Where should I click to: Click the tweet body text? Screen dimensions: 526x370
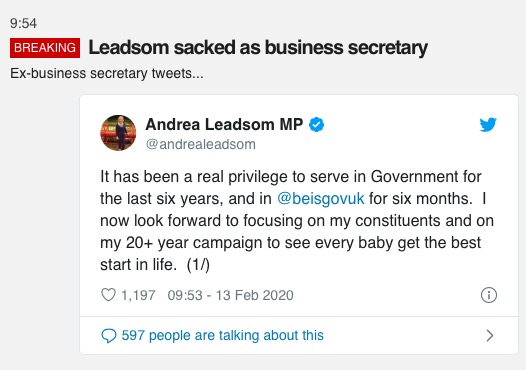pyautogui.click(x=297, y=220)
